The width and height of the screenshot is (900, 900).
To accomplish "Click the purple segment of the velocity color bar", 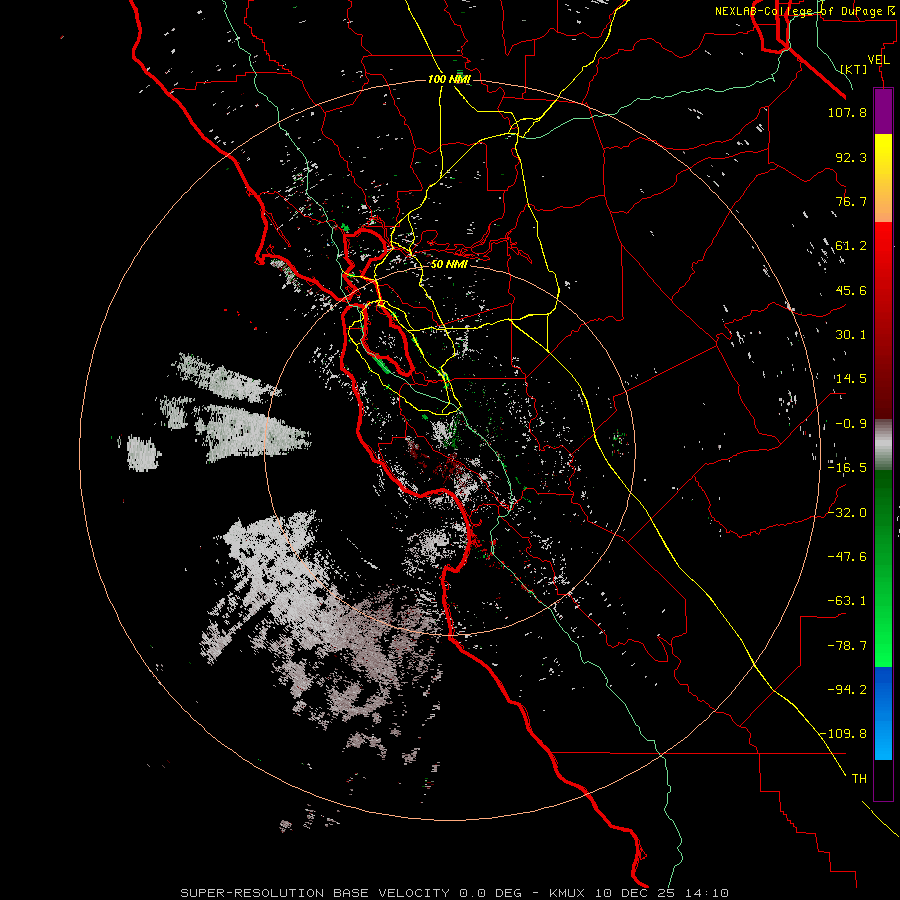I will pyautogui.click(x=883, y=111).
